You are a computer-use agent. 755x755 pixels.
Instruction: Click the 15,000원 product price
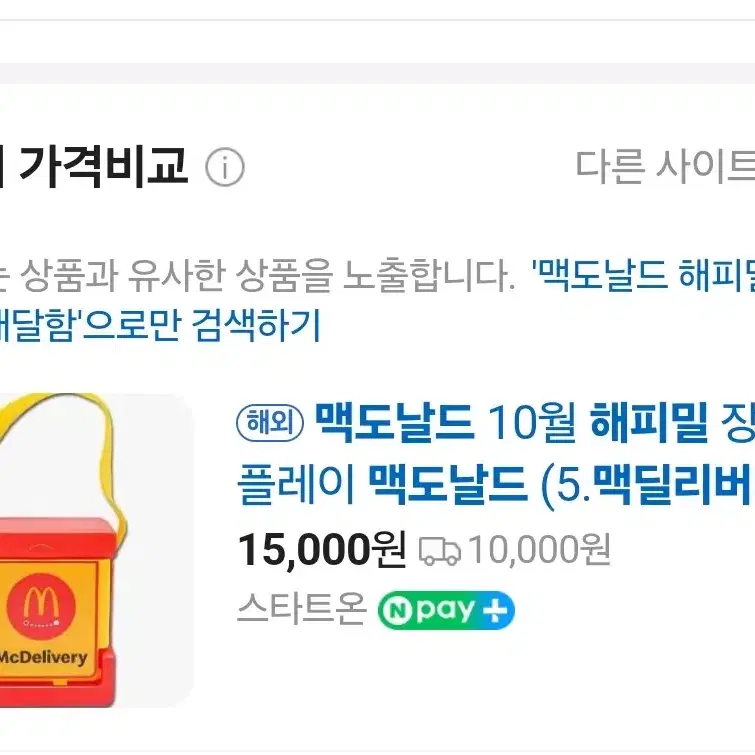point(322,550)
